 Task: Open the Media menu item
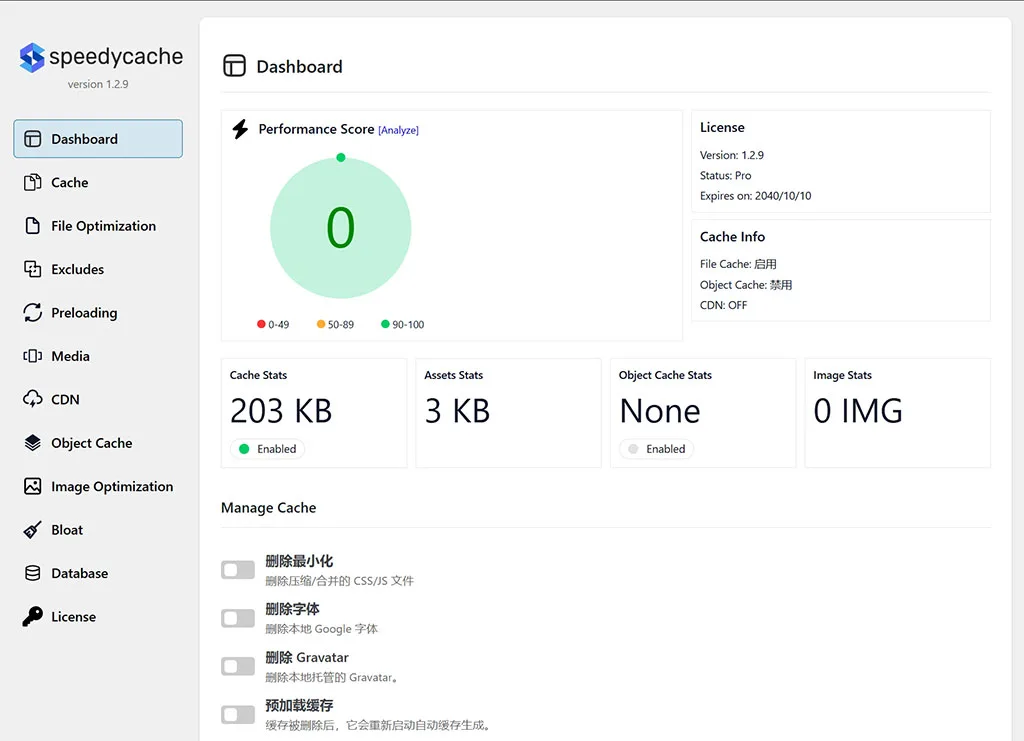tap(70, 356)
